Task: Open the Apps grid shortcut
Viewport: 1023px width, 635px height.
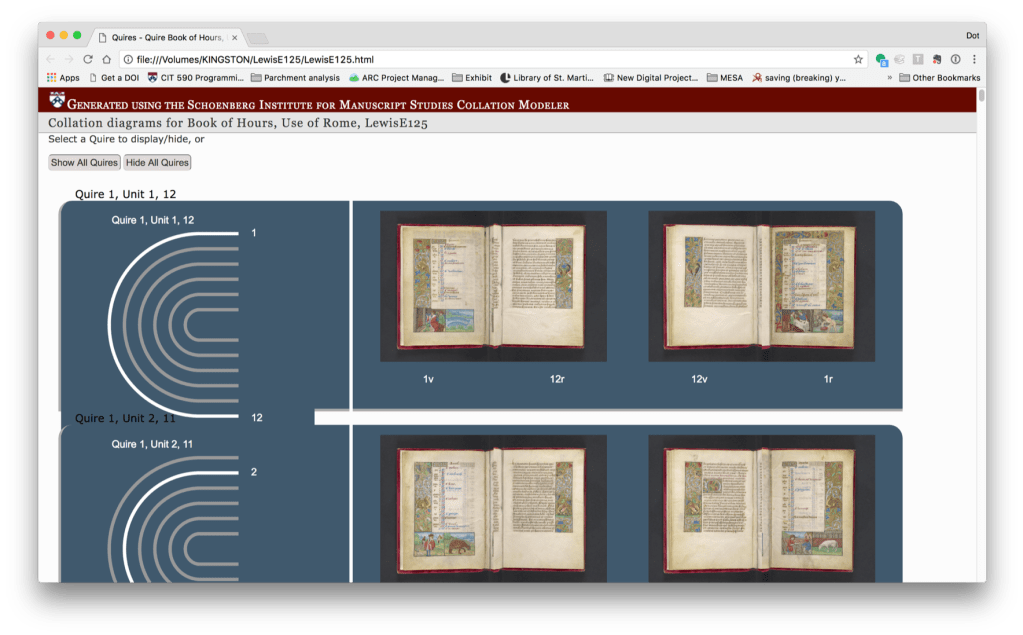Action: pos(63,77)
